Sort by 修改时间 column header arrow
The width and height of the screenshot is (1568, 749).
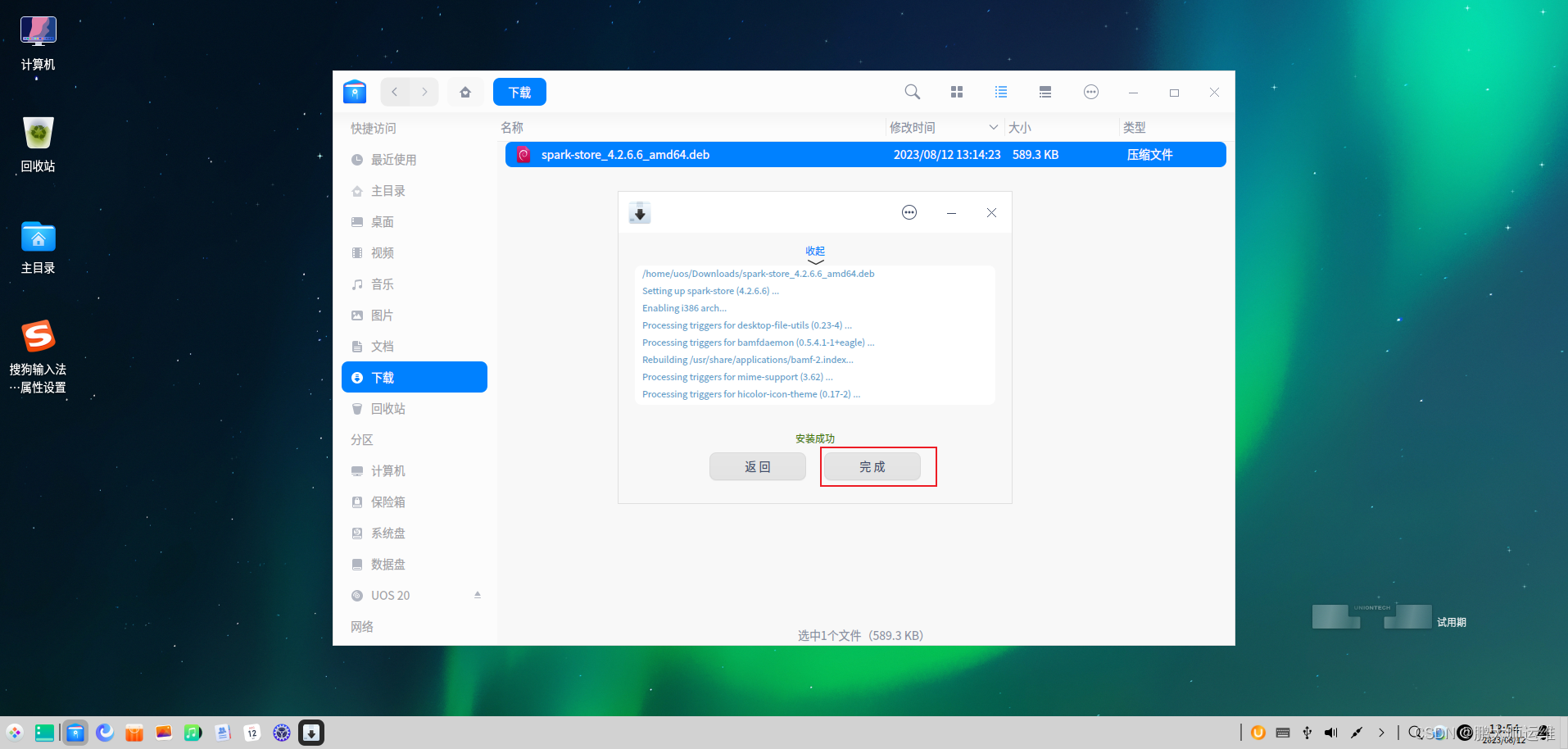(994, 127)
